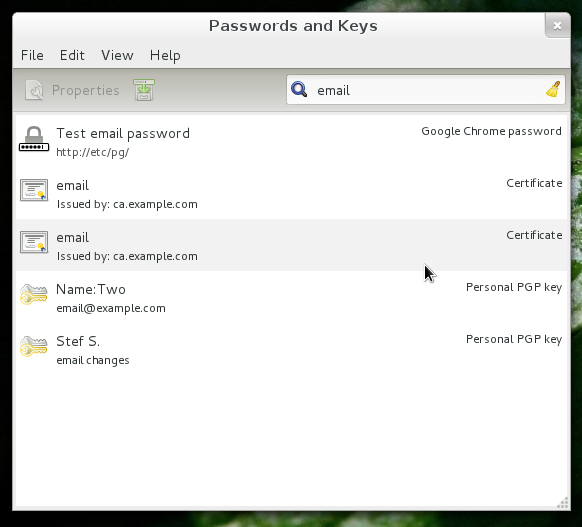
Task: Select the Stef S. "email changes" row
Action: pos(291,349)
